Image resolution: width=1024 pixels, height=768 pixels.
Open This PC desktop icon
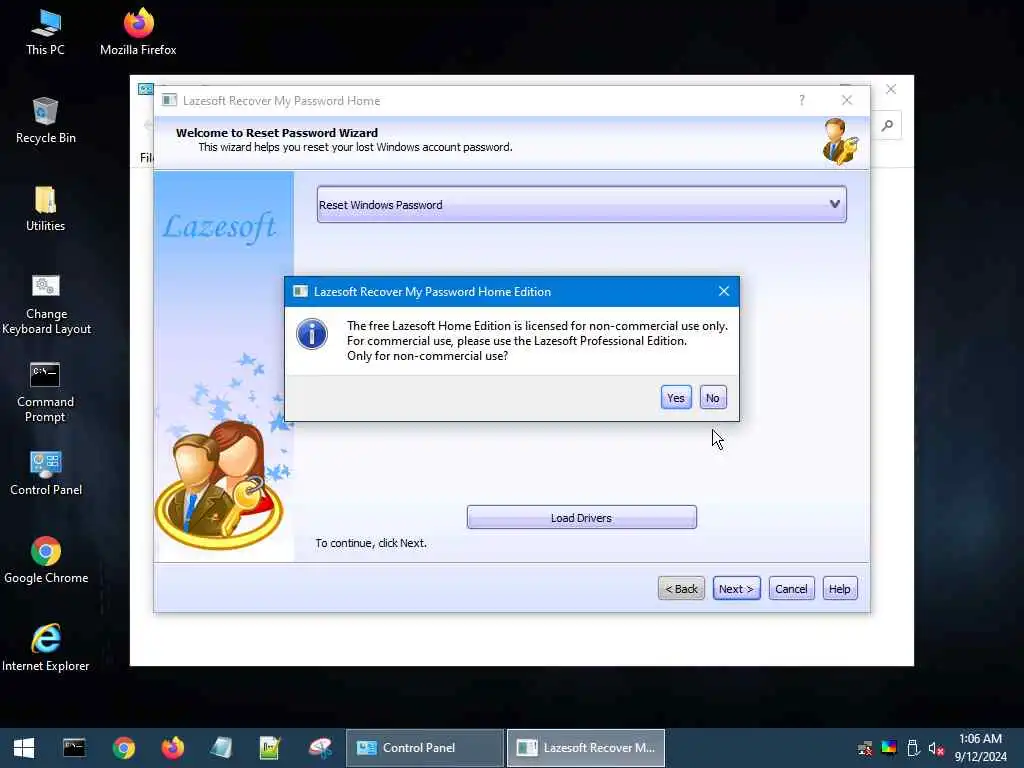46,33
